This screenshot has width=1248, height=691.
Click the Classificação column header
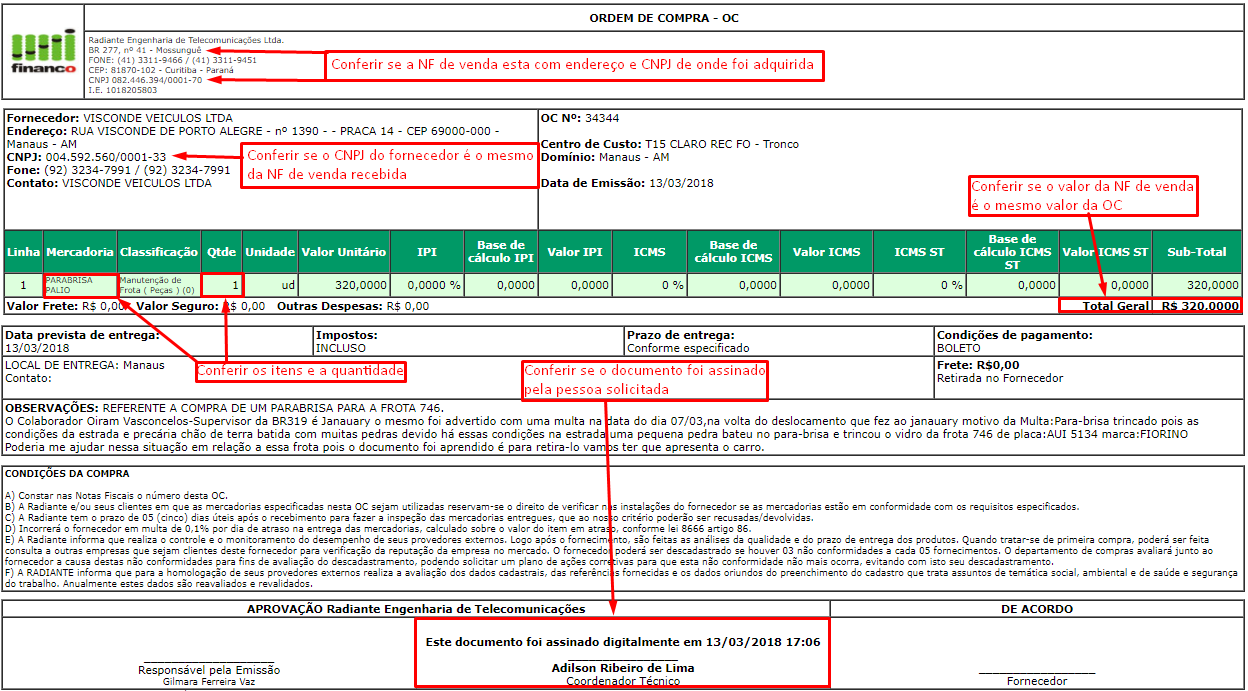point(158,252)
